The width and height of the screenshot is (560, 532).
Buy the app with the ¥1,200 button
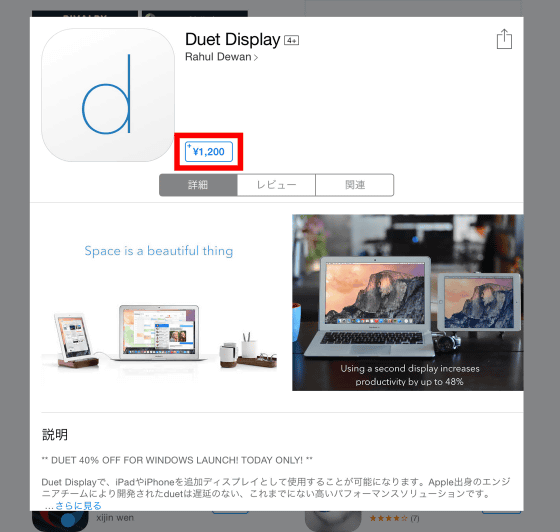point(209,152)
